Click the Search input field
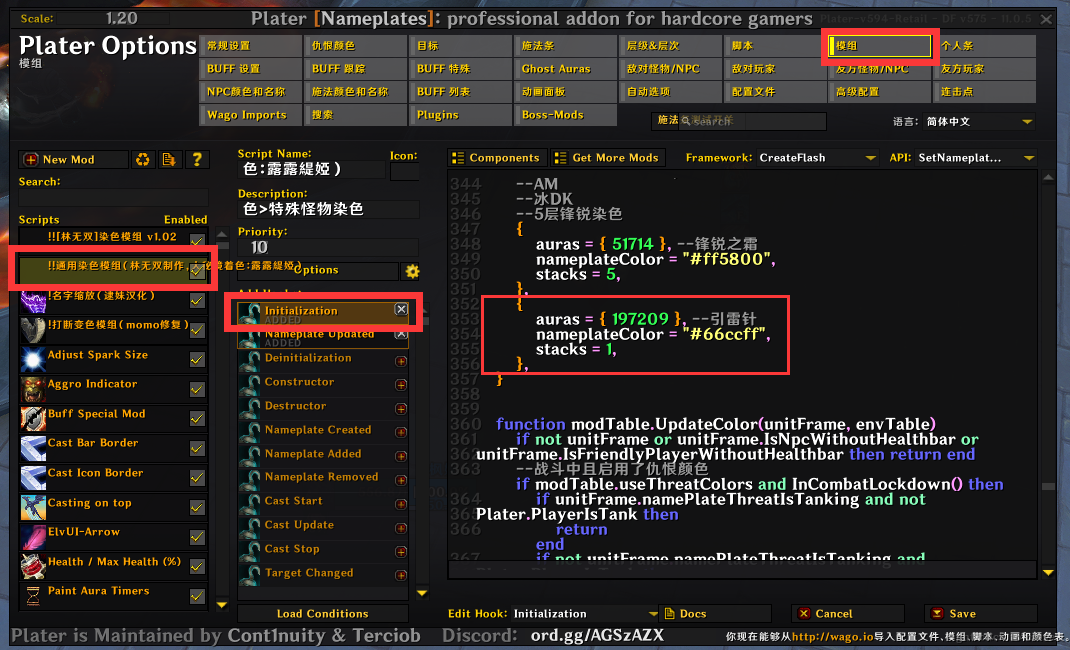Screen dimensions: 1070x650 [x=112, y=200]
